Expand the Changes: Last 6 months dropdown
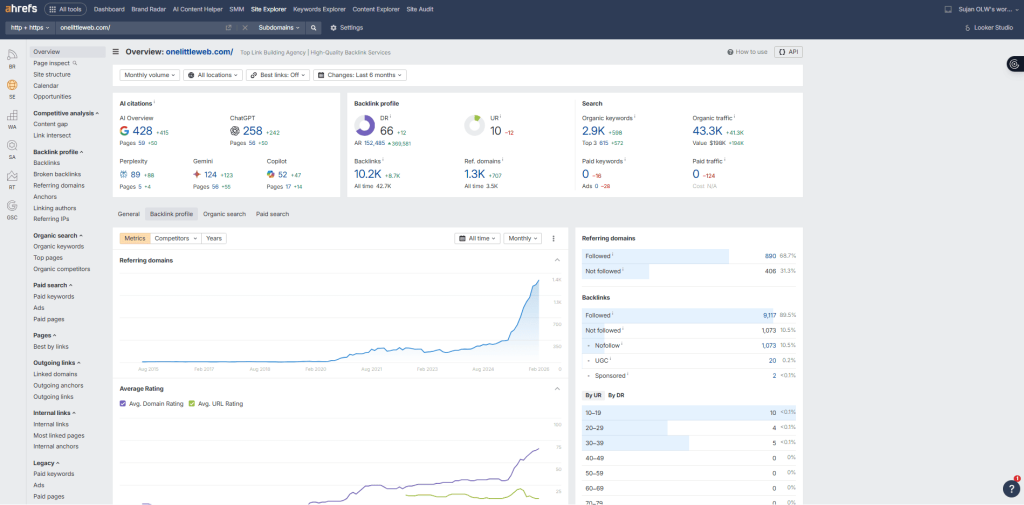 coord(360,75)
